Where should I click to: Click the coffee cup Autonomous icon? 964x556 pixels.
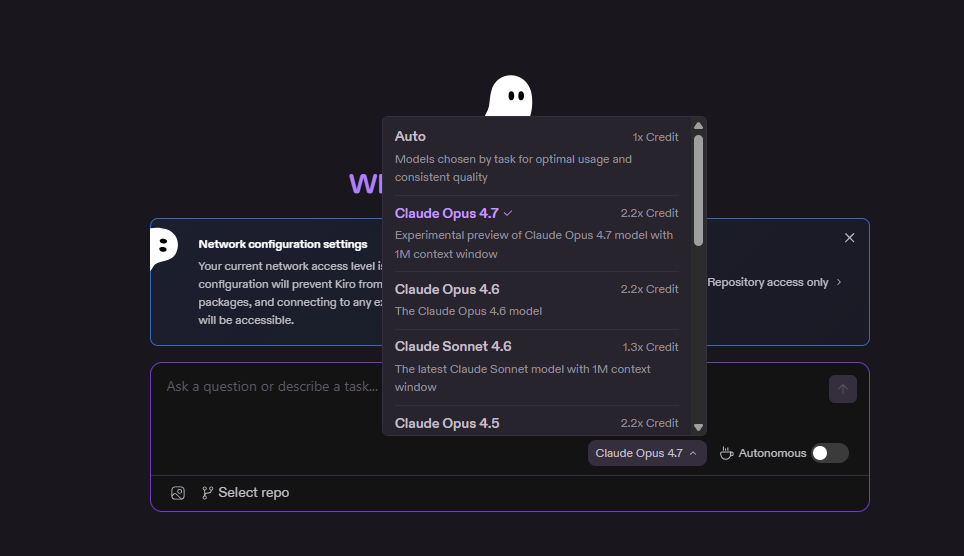click(727, 453)
